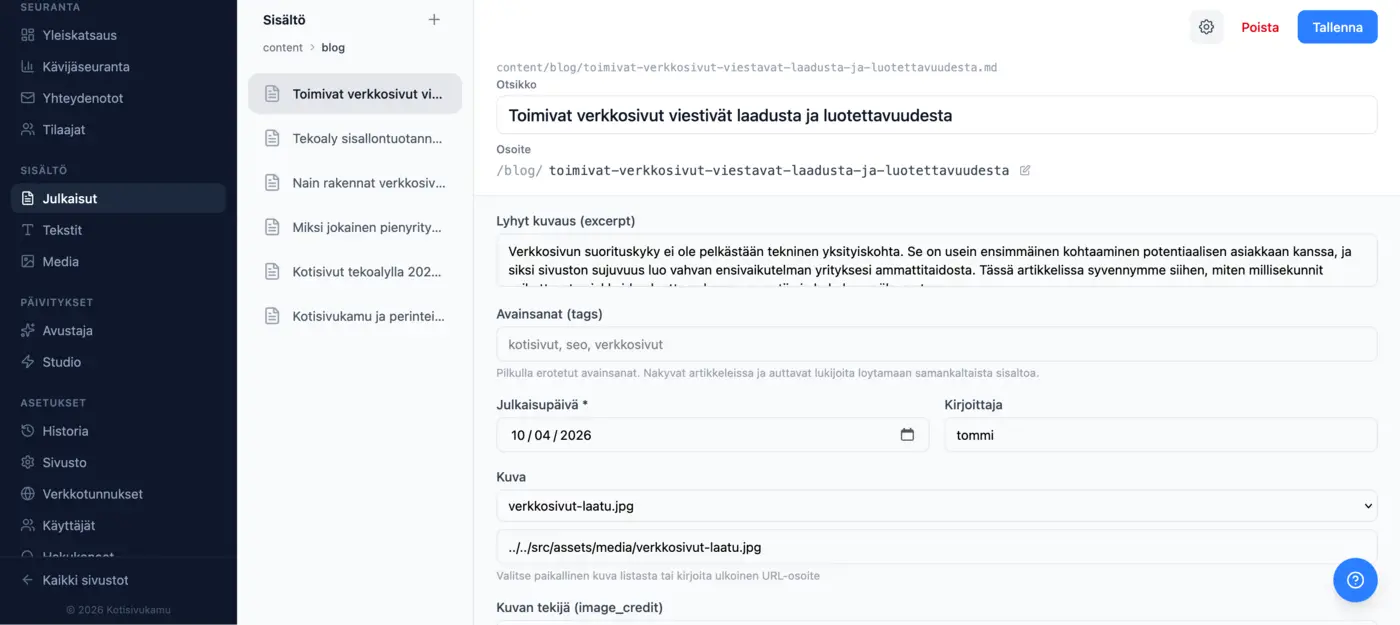Screen dimensions: 1400x625
Task: Click the Verkkotunnukset globe icon
Action: (28, 494)
